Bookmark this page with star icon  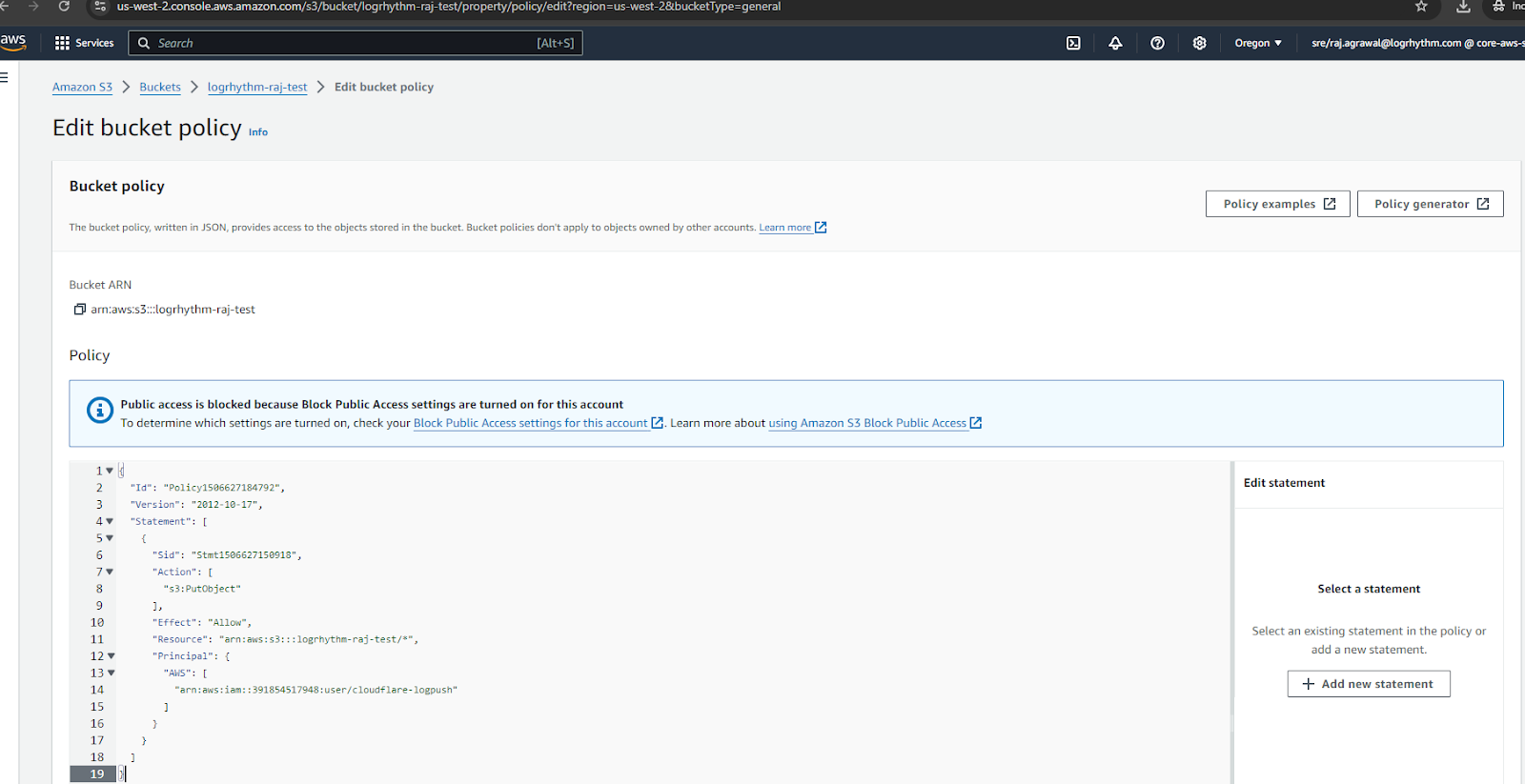coord(1421,7)
